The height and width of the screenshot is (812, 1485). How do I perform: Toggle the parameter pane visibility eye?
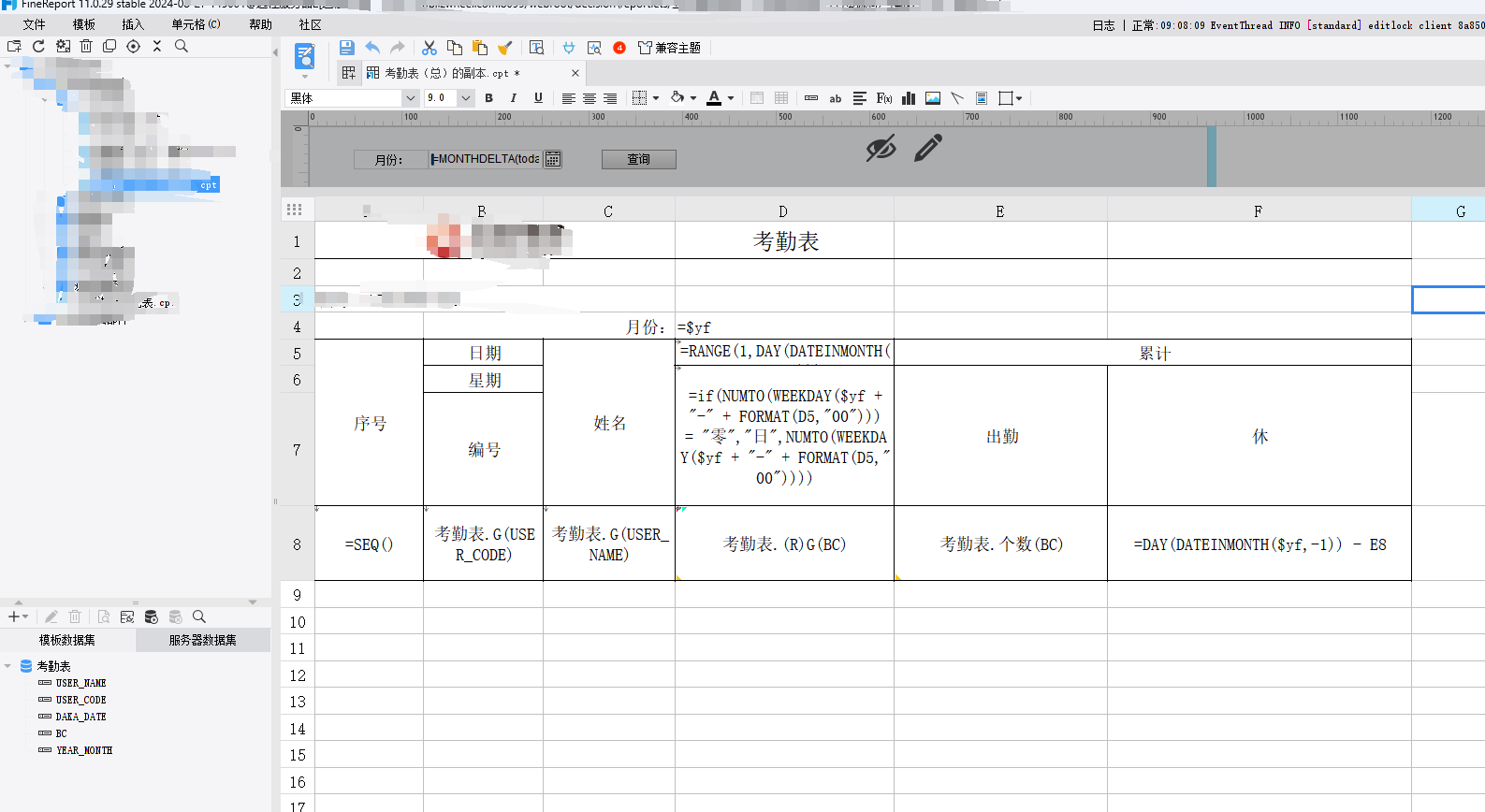(x=881, y=148)
